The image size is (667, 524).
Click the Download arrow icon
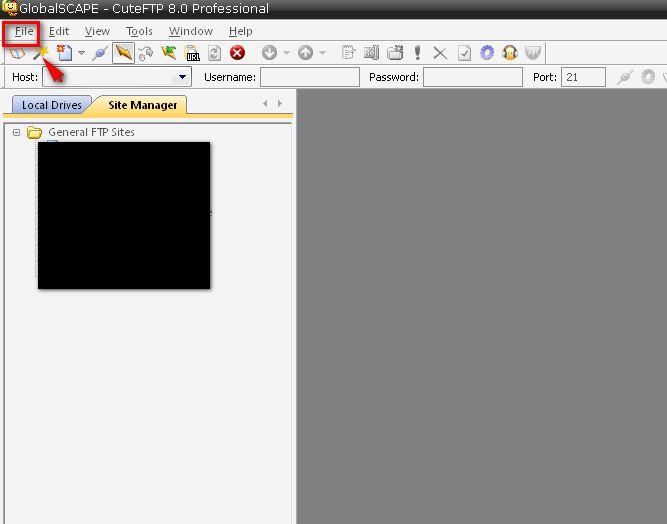269,53
